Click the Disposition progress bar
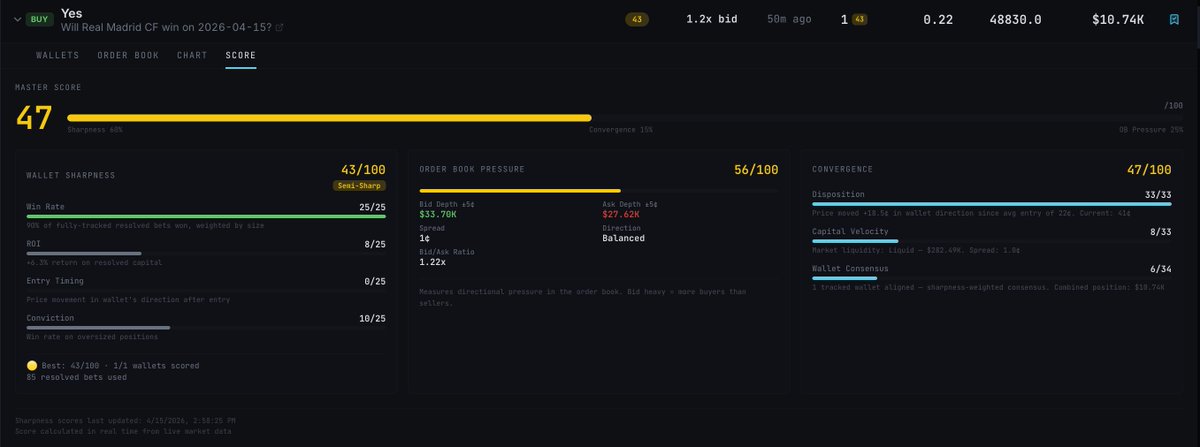Viewport: 1200px width, 447px height. click(992, 203)
